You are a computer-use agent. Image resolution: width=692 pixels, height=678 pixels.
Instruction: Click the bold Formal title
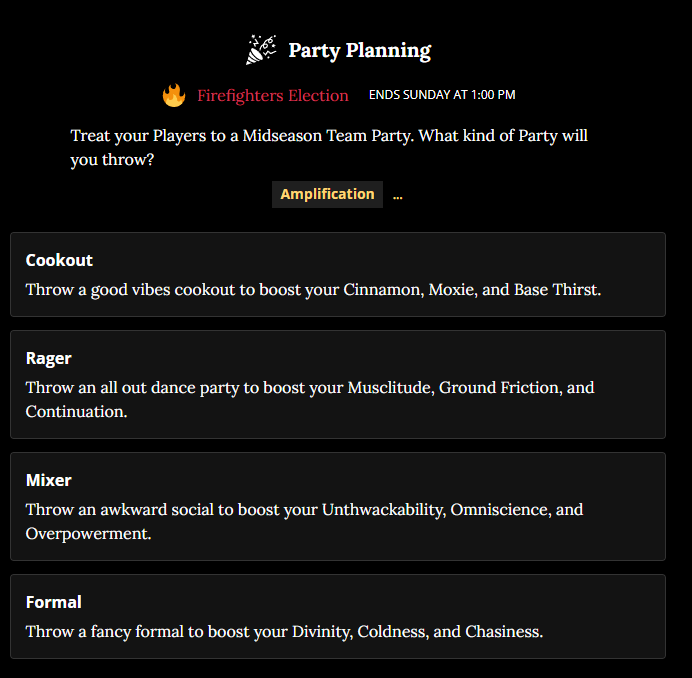[x=54, y=602]
